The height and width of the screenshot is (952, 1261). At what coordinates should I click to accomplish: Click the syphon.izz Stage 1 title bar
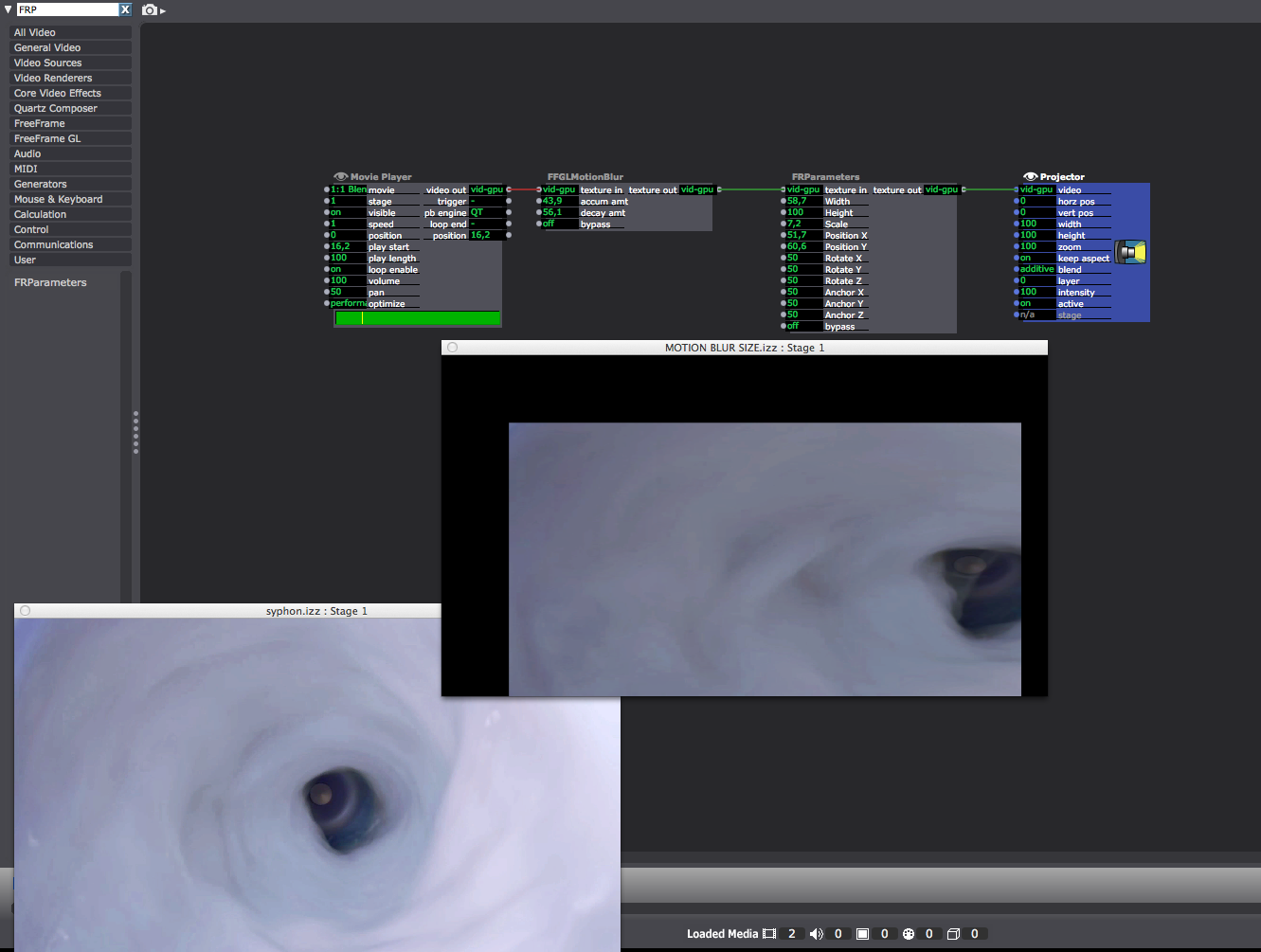tap(227, 611)
